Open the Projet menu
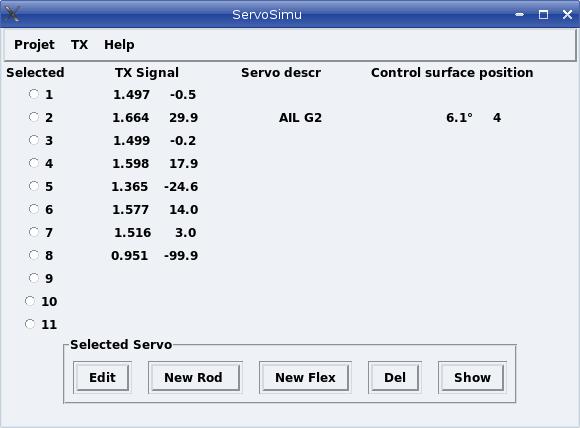This screenshot has width=580, height=428. [x=34, y=45]
